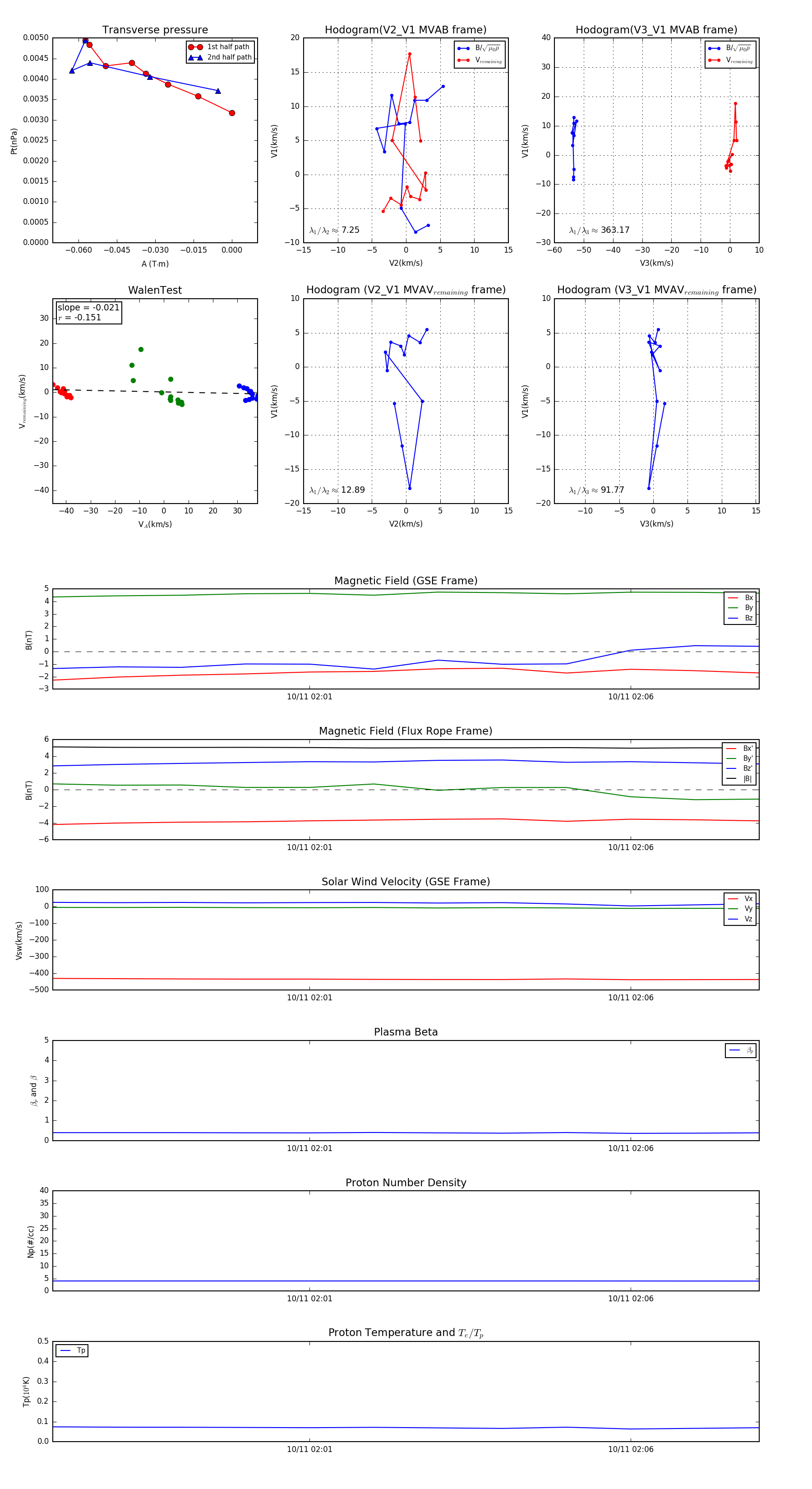Screen dimensions: 812x1489
Task: Select the "Bz'" legend entry
Action: 740,769
